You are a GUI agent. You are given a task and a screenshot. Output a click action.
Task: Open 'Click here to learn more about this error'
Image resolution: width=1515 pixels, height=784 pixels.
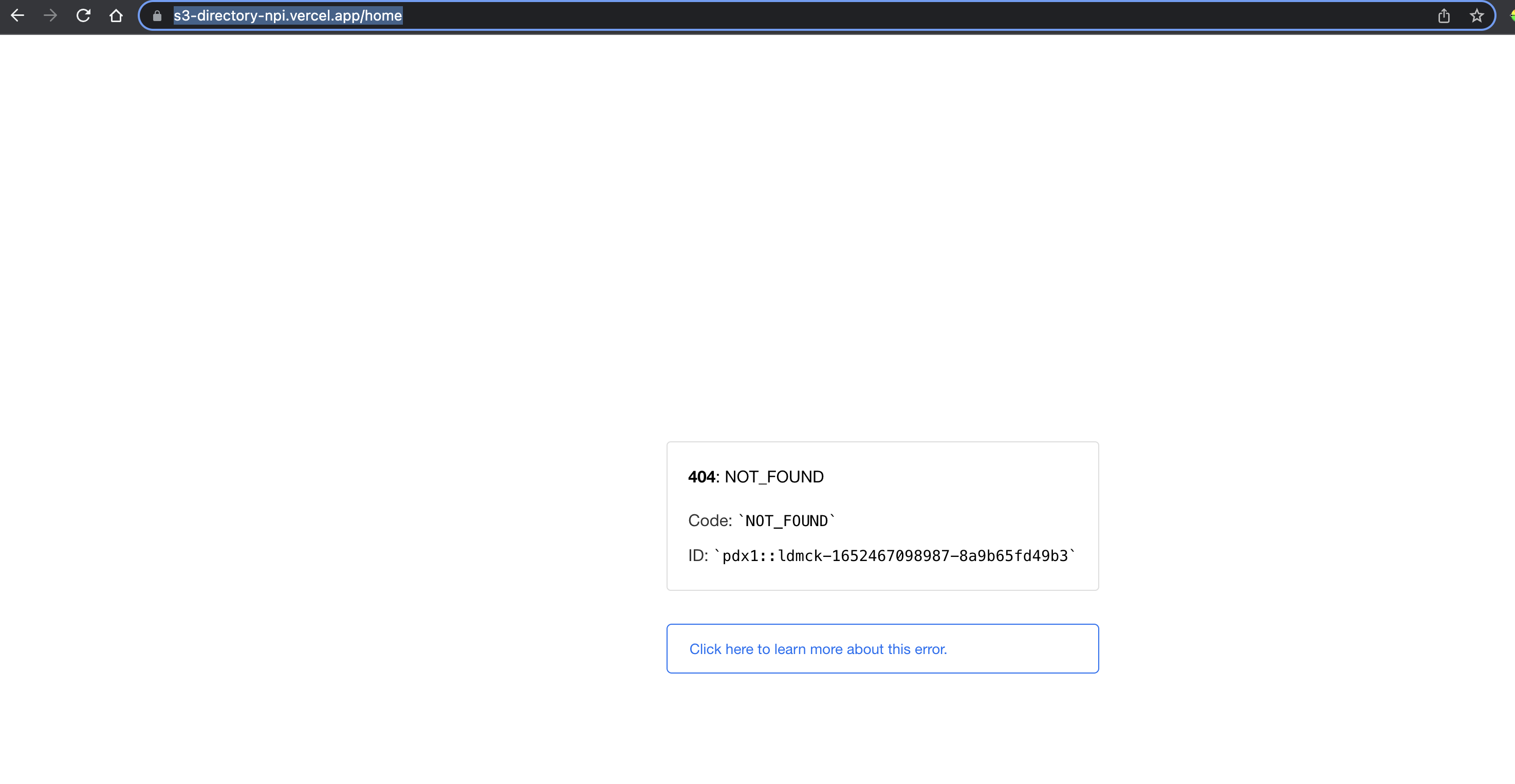point(818,649)
